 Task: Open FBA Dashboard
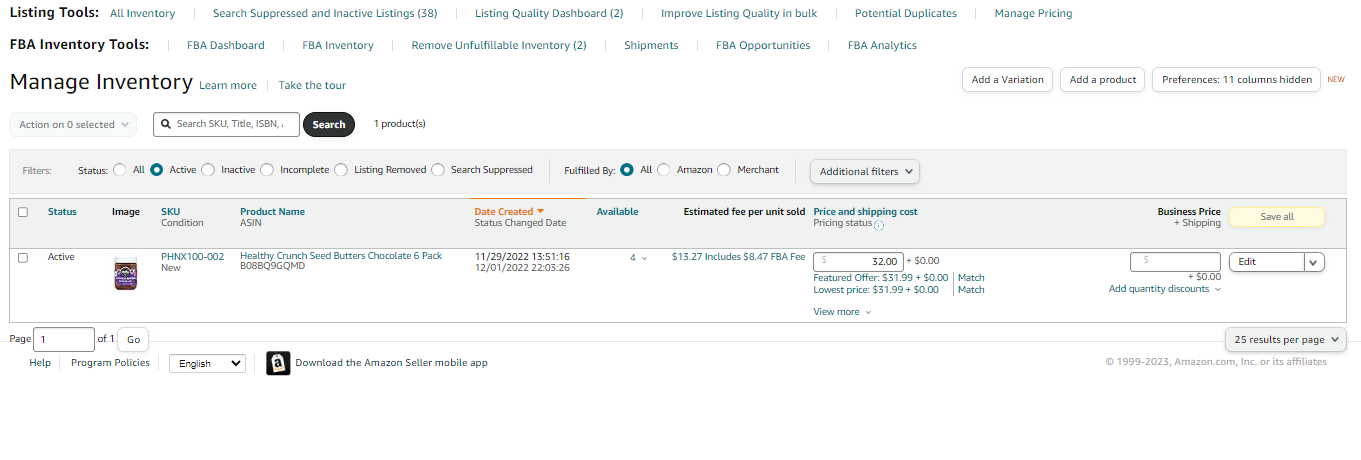pos(226,45)
